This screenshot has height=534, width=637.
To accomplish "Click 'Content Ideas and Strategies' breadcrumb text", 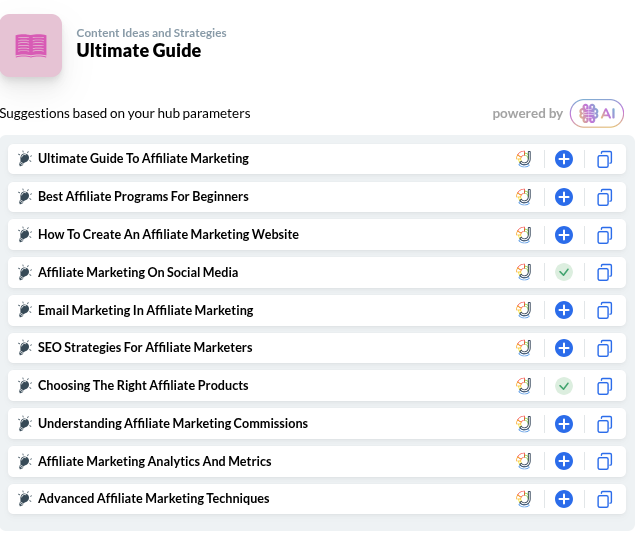I will tap(151, 33).
